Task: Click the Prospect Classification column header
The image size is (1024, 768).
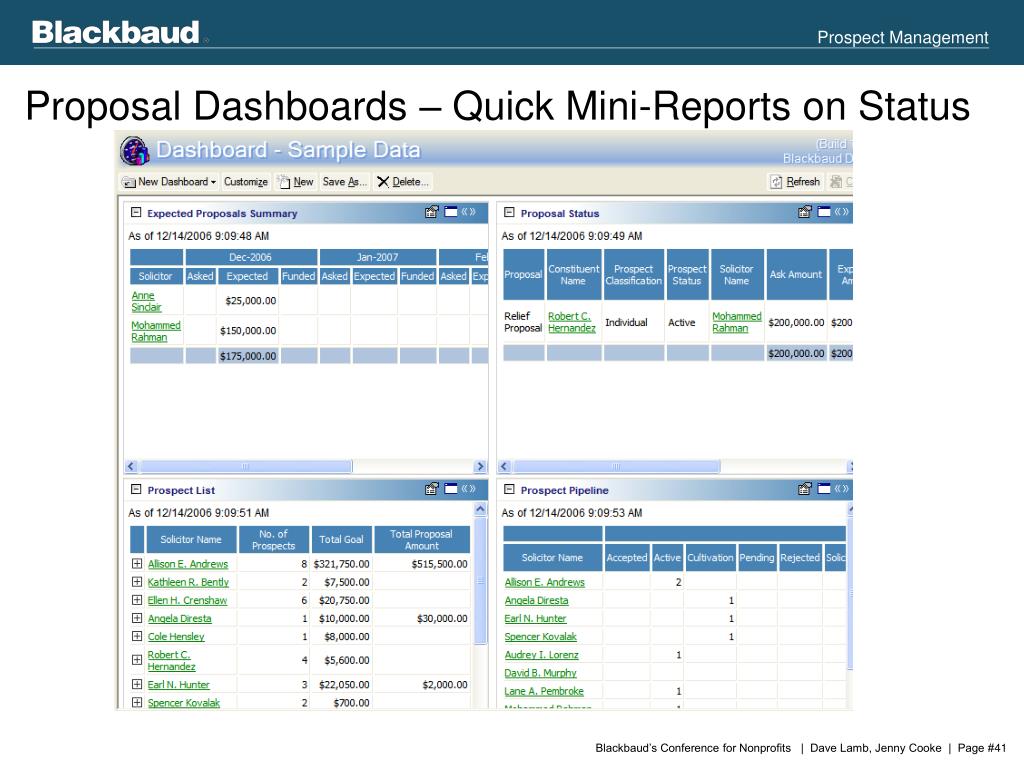Action: 633,274
